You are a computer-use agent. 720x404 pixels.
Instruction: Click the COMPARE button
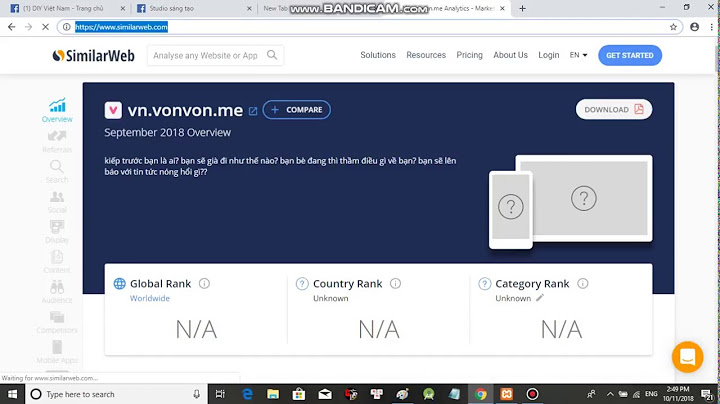(297, 110)
